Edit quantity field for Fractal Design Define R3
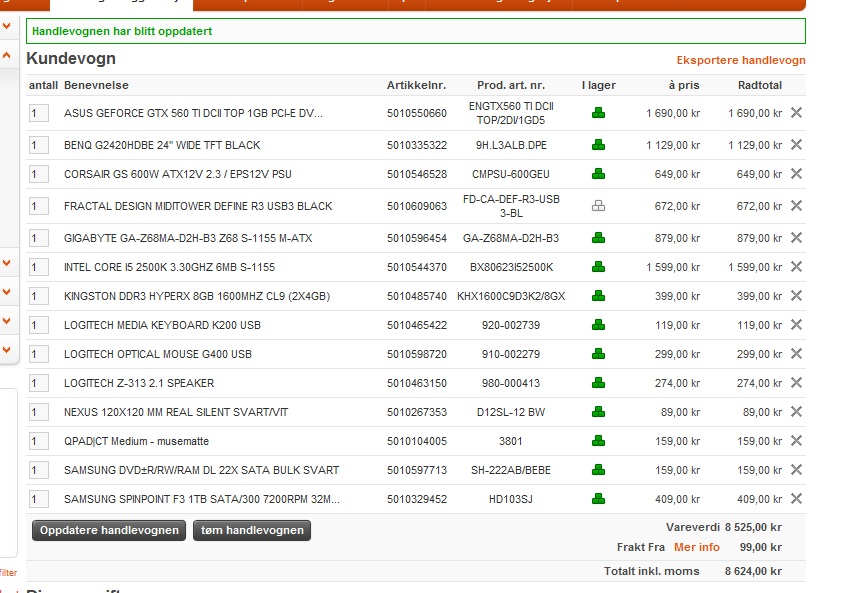The image size is (841, 593). point(39,206)
